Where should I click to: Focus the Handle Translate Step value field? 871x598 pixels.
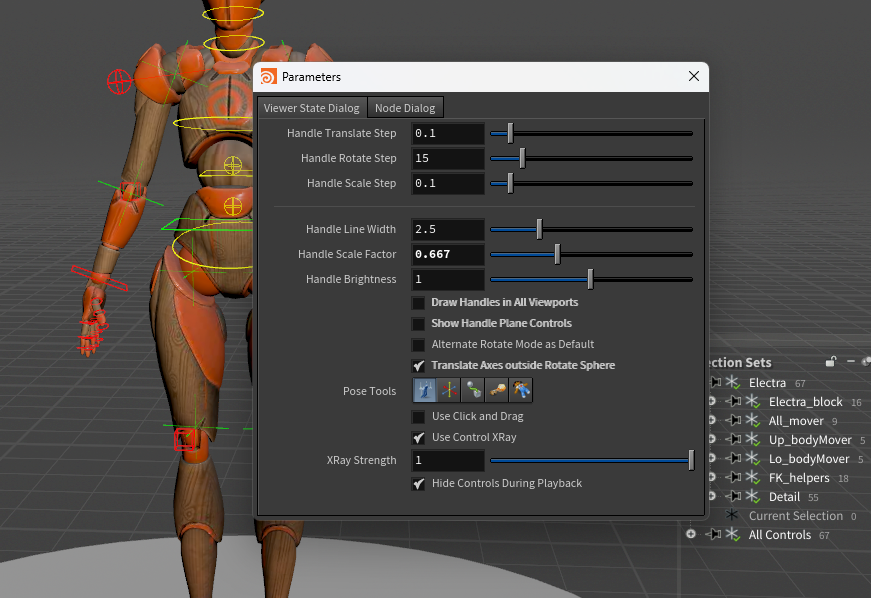[x=448, y=133]
